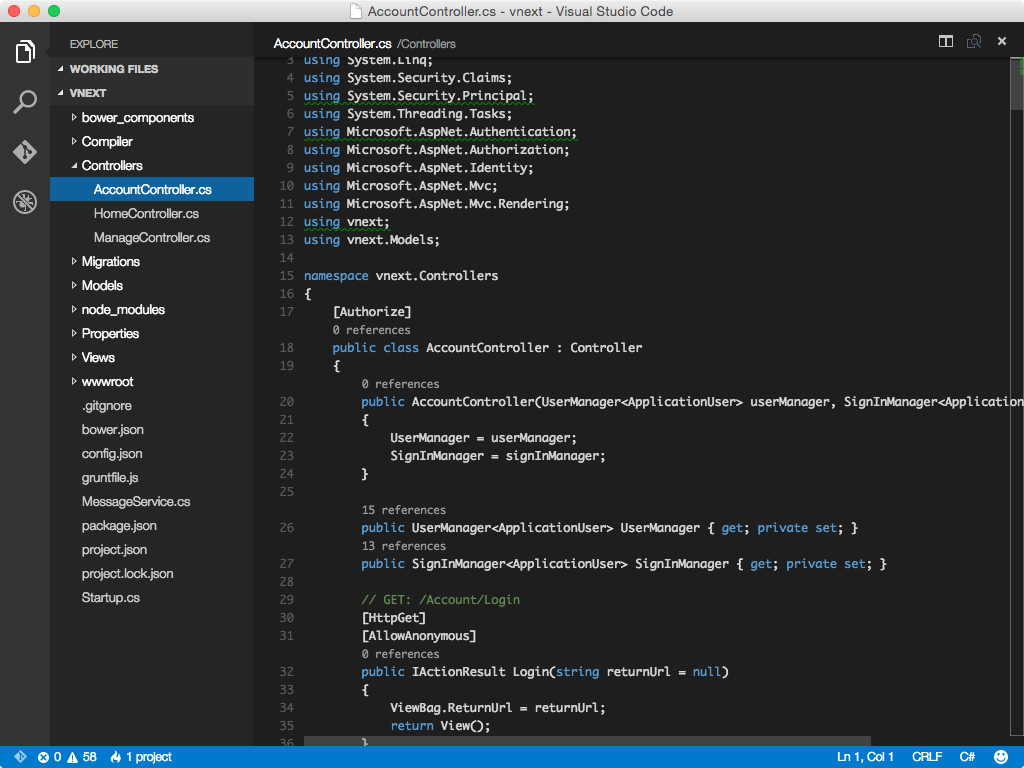Open Startup.cs file
The width and height of the screenshot is (1024, 768).
pos(152,598)
